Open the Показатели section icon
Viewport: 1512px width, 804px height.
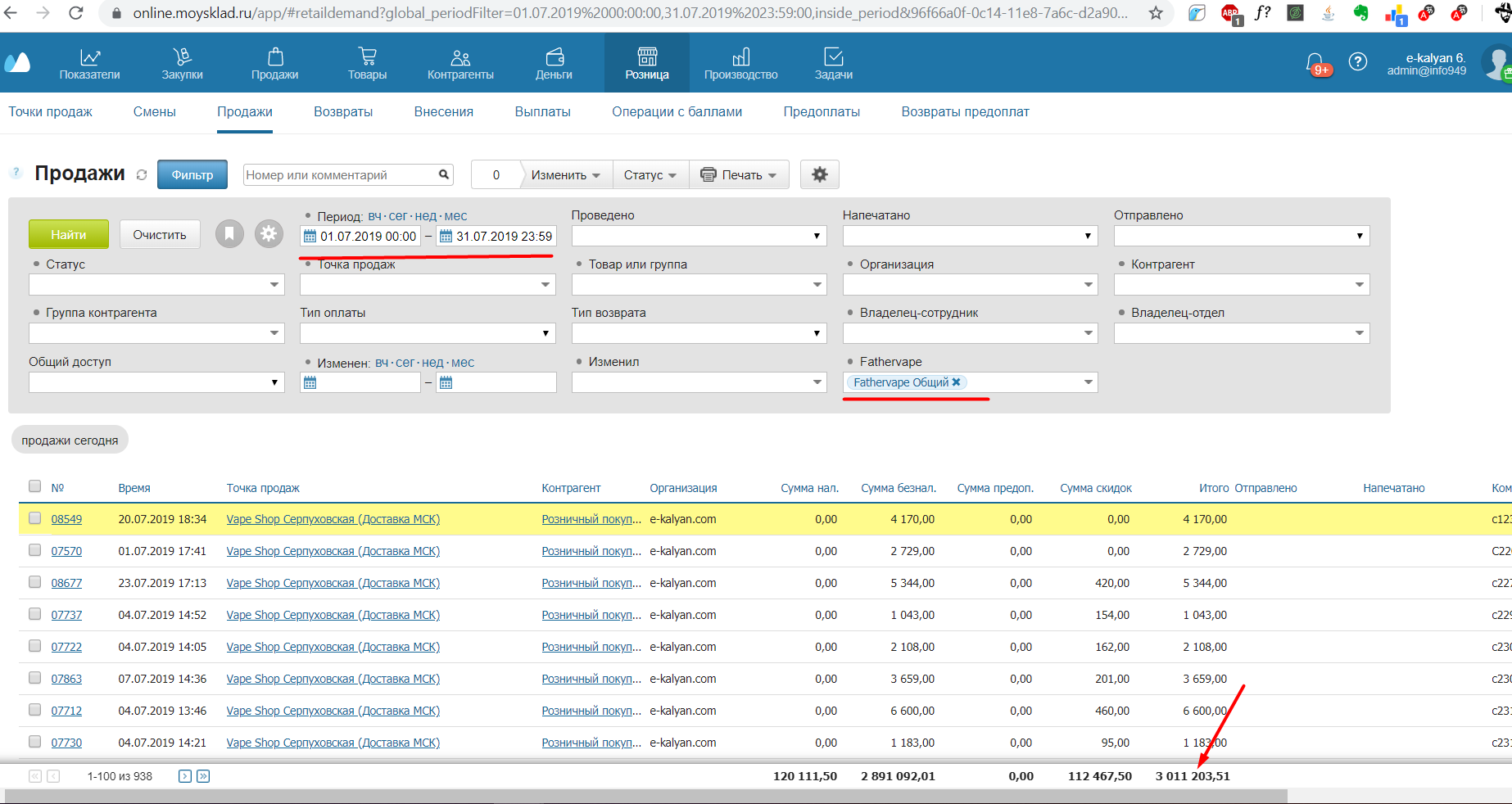90,57
